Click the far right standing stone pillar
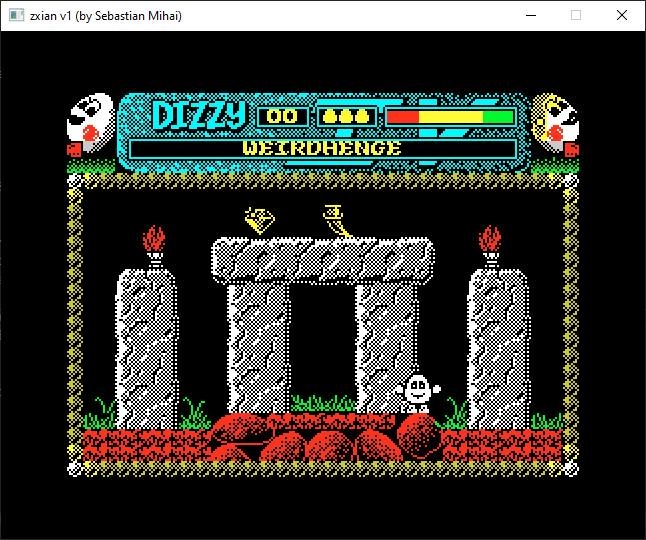This screenshot has height=540, width=646. coord(499,349)
